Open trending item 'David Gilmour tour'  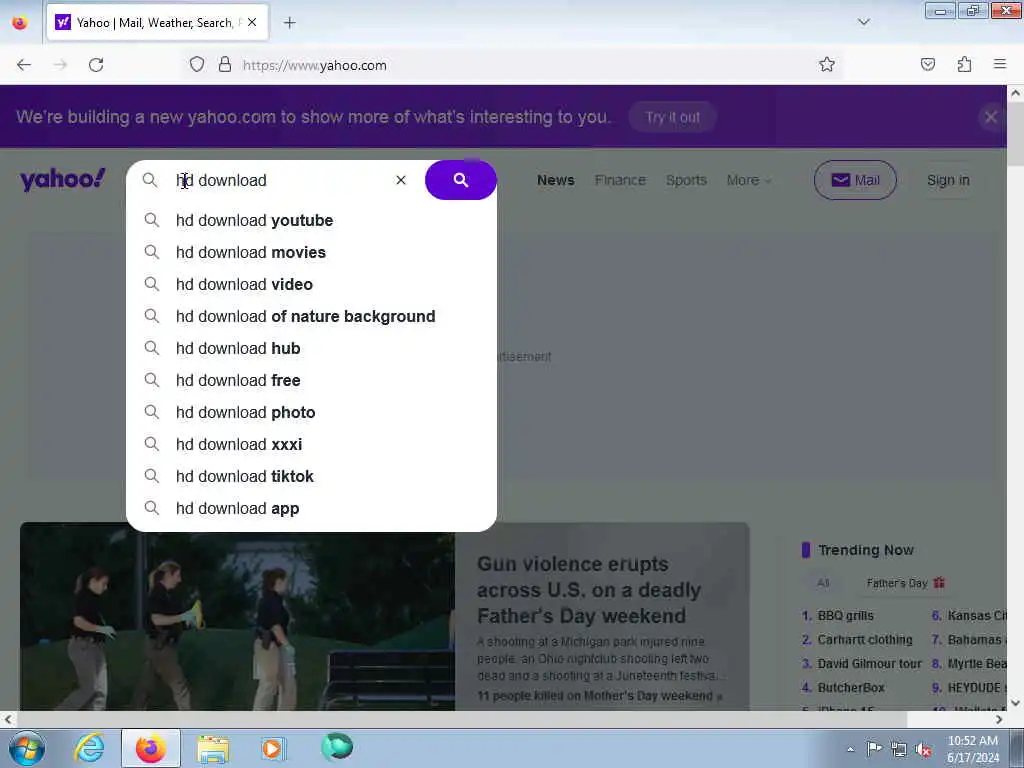(x=869, y=664)
